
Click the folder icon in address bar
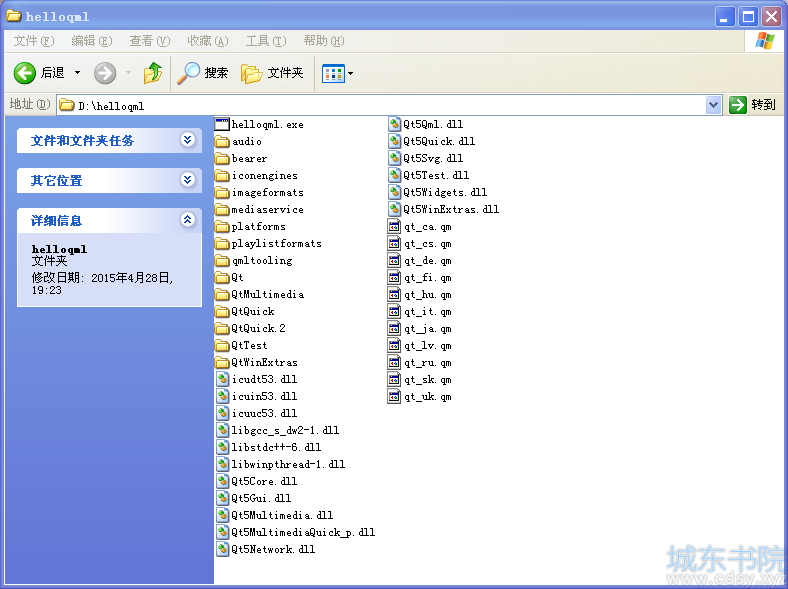tap(67, 105)
